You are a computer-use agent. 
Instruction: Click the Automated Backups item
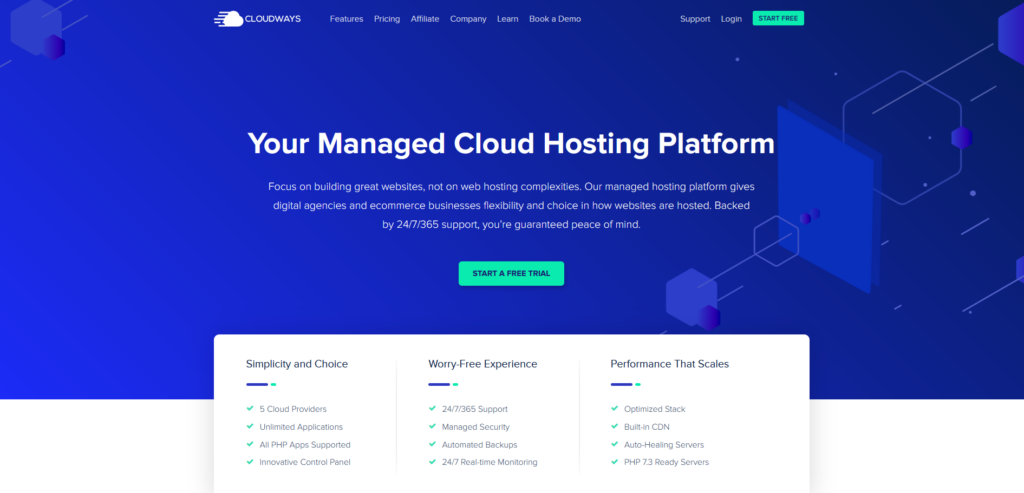479,445
